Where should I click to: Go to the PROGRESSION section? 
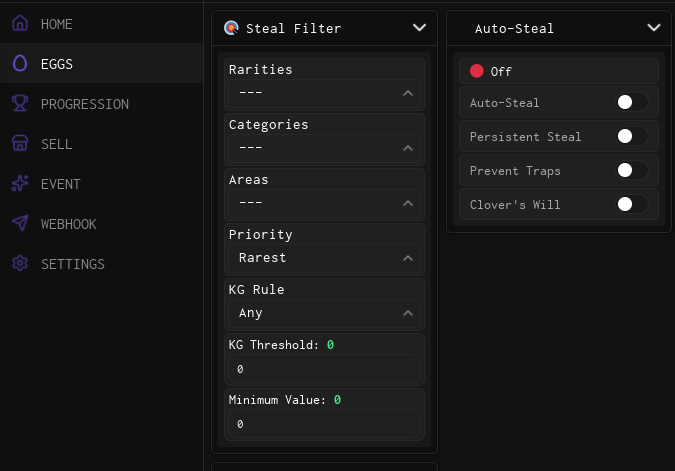click(102, 103)
